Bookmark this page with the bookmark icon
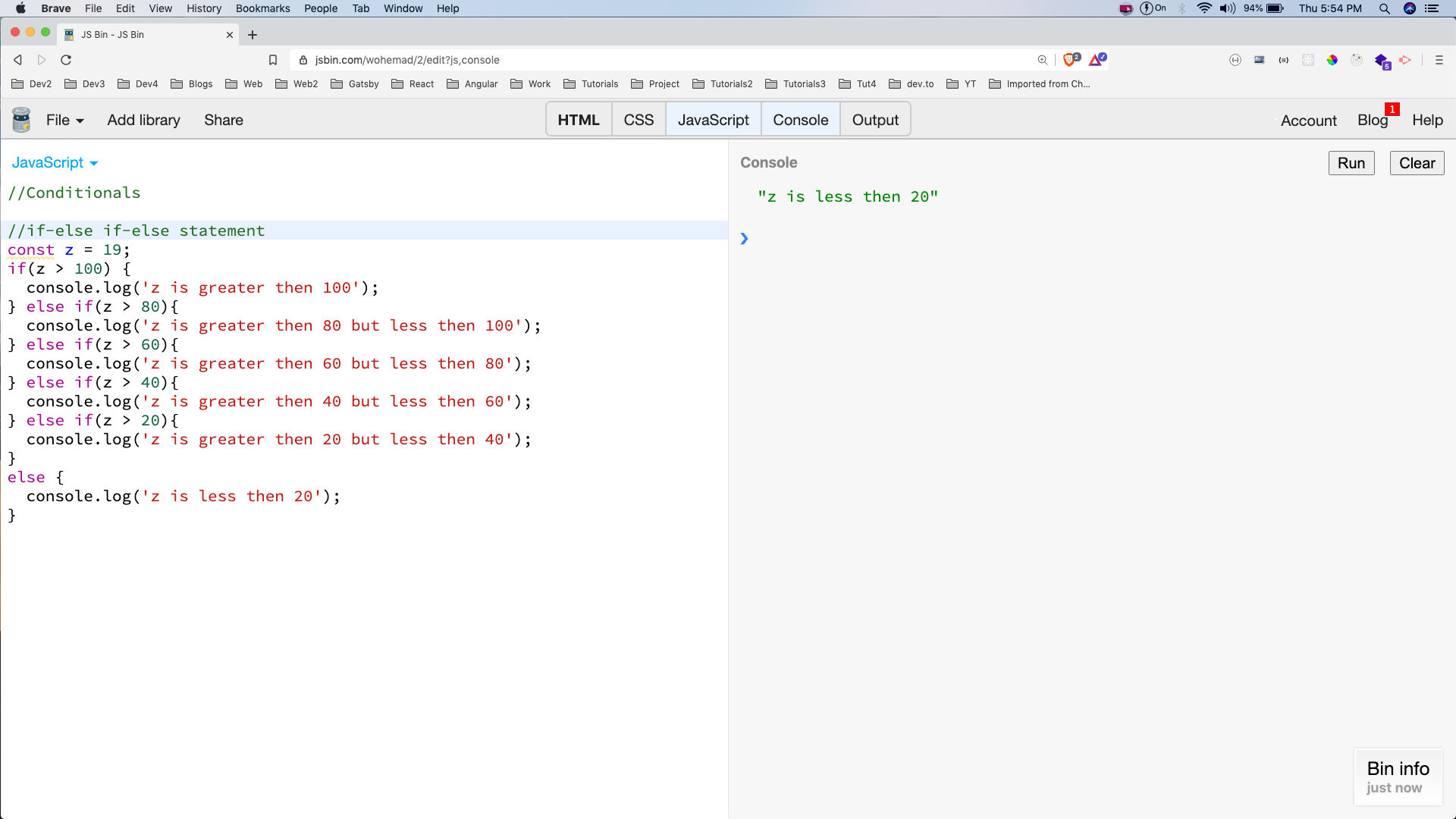1456x819 pixels. [273, 60]
